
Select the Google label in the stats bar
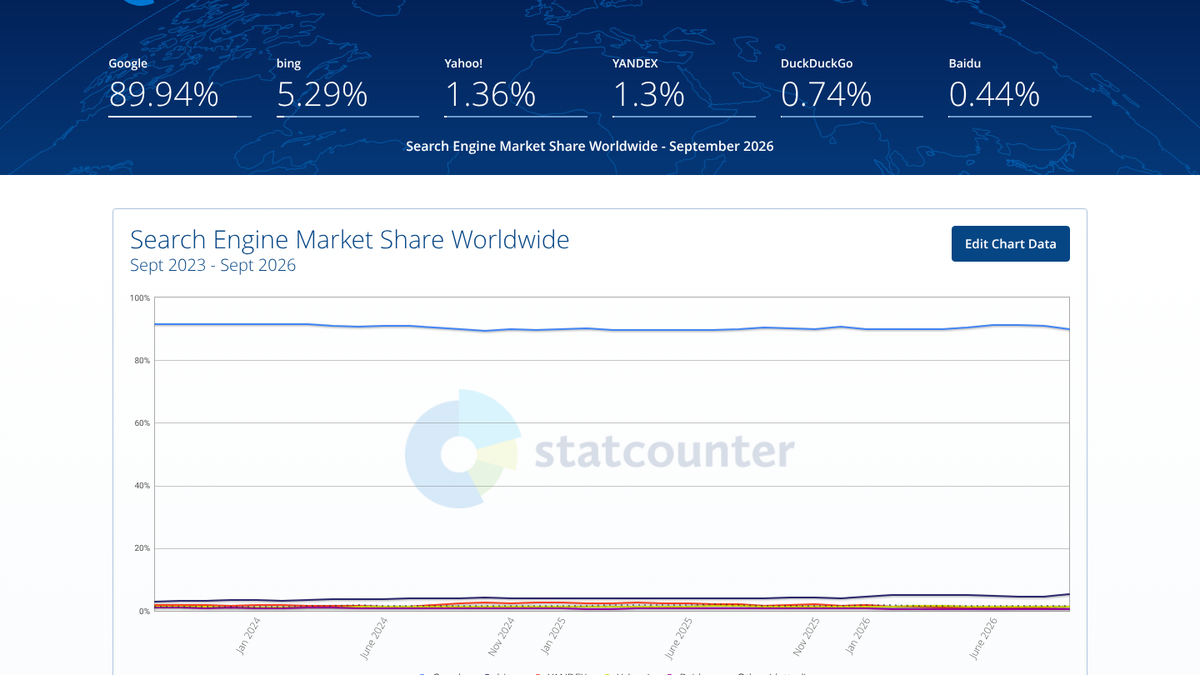coord(128,63)
